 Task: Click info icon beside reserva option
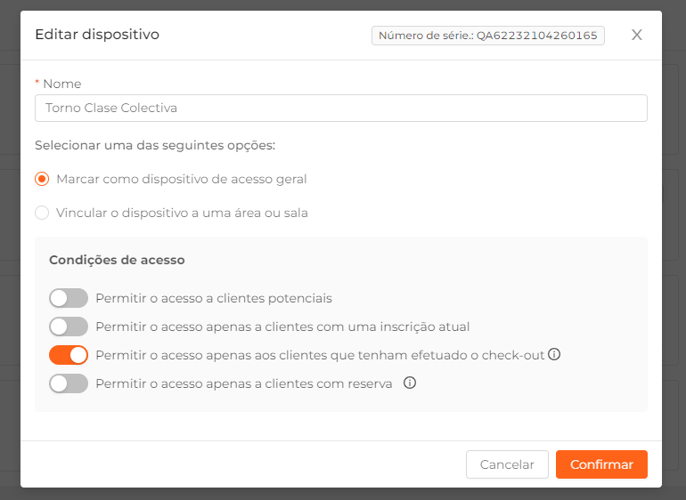tap(410, 383)
